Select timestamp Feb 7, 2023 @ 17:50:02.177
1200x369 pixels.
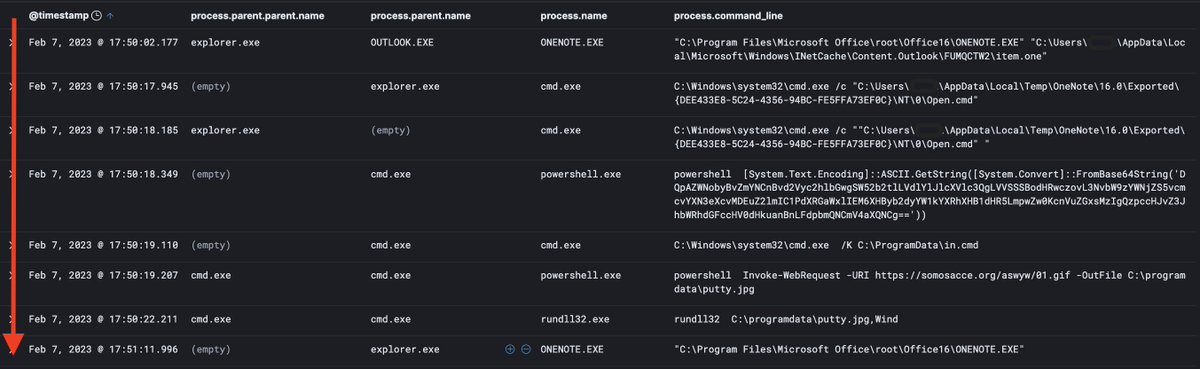[104, 43]
